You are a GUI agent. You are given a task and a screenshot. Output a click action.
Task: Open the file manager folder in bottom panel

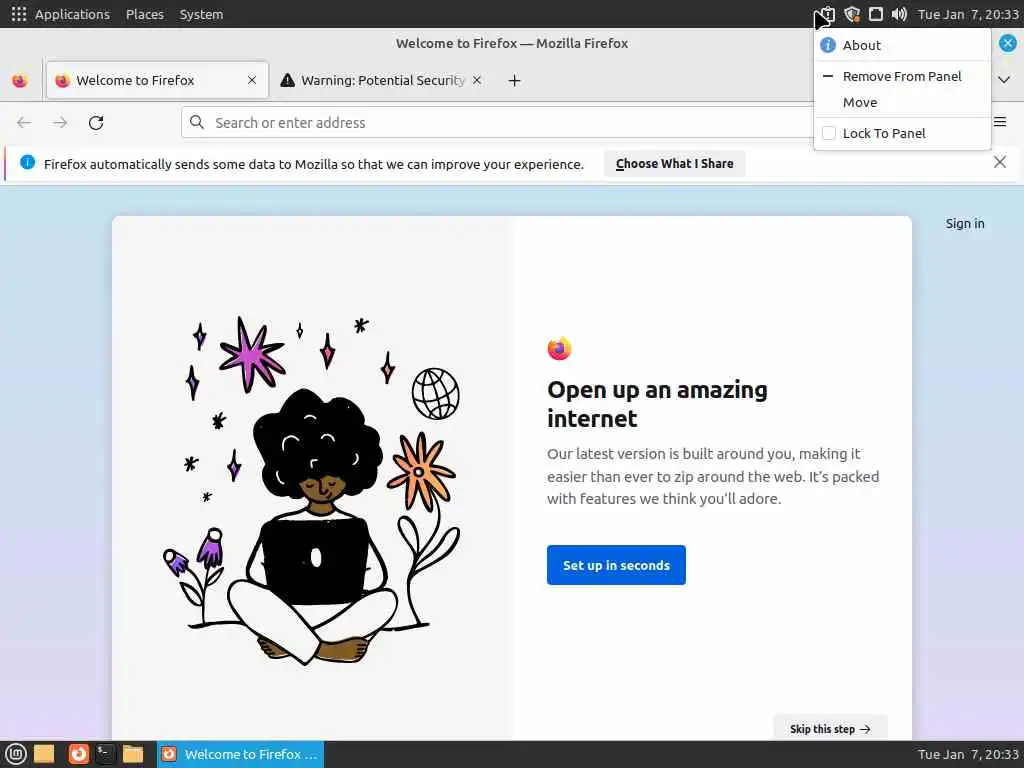pos(133,754)
